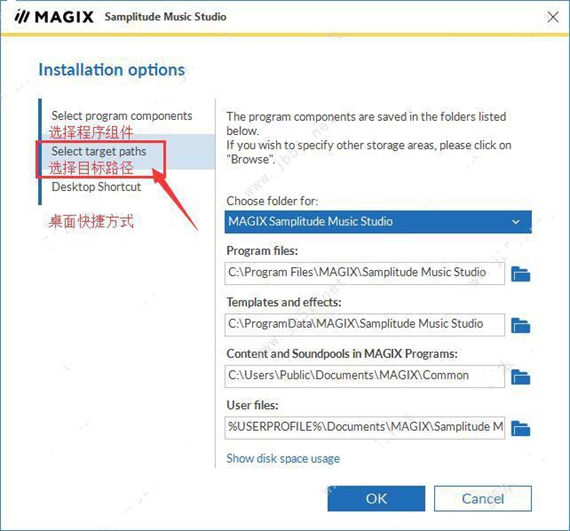The image size is (570, 531).
Task: Click the Installation options heading
Action: tap(112, 70)
